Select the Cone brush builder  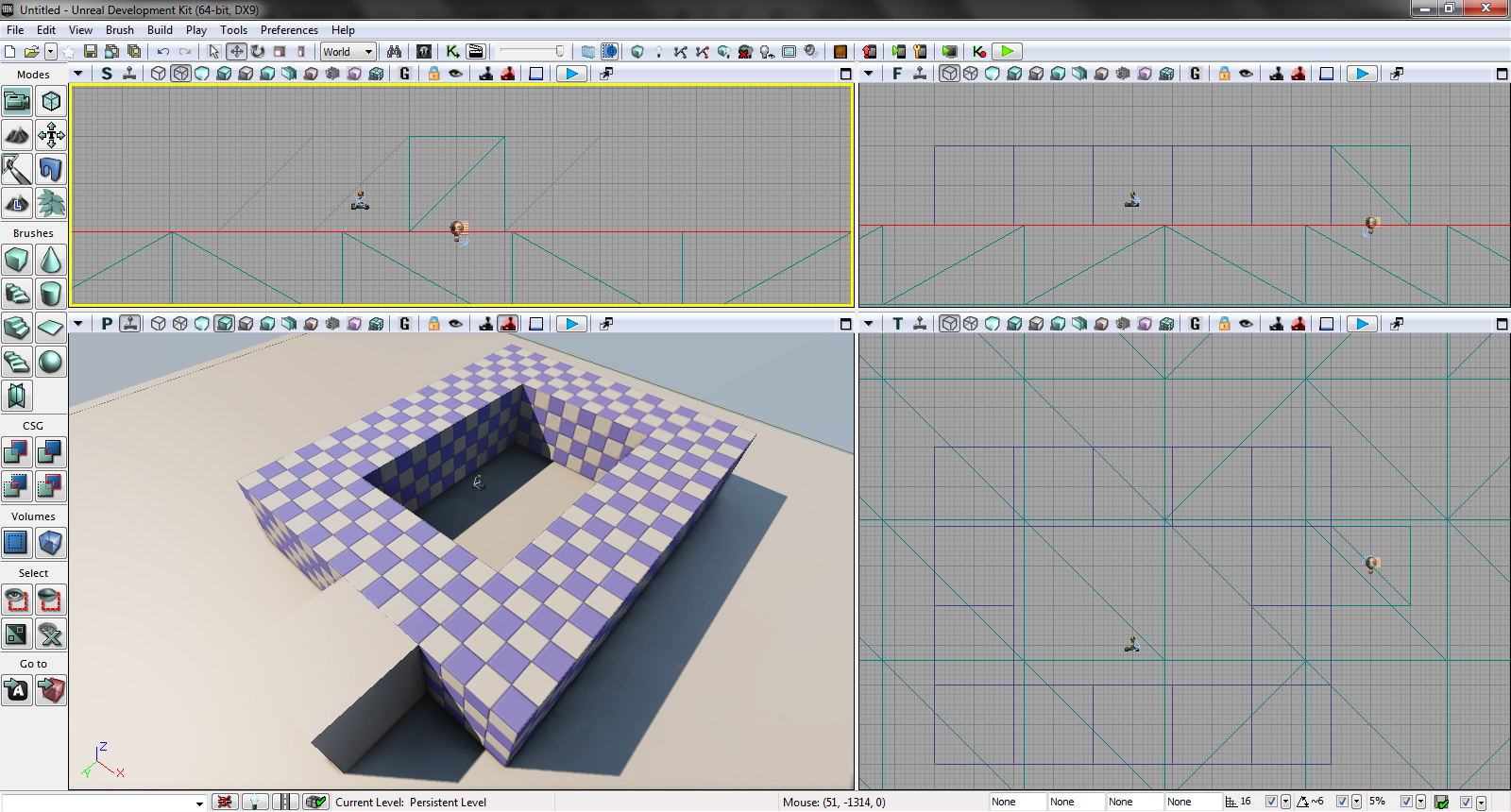(x=51, y=260)
